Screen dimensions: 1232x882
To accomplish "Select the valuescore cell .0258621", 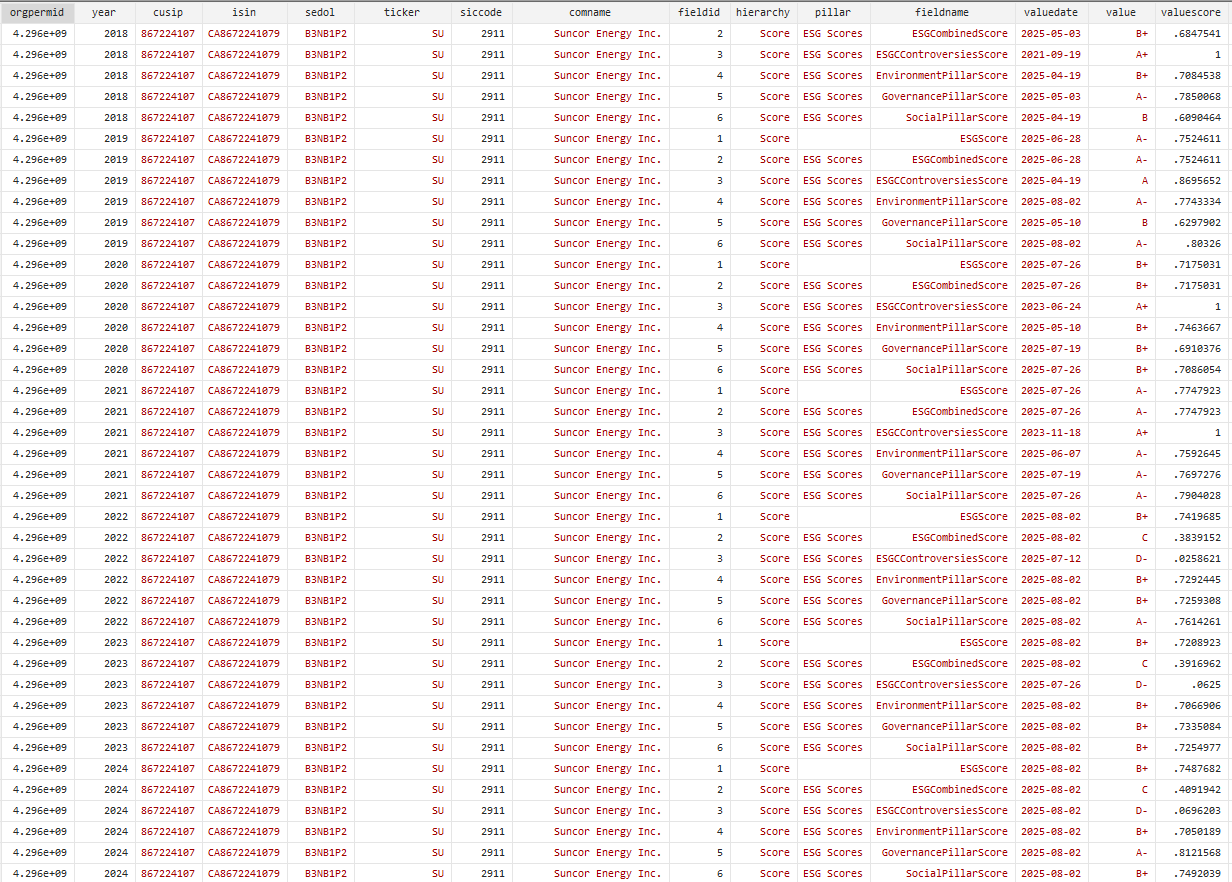I will (x=1190, y=559).
